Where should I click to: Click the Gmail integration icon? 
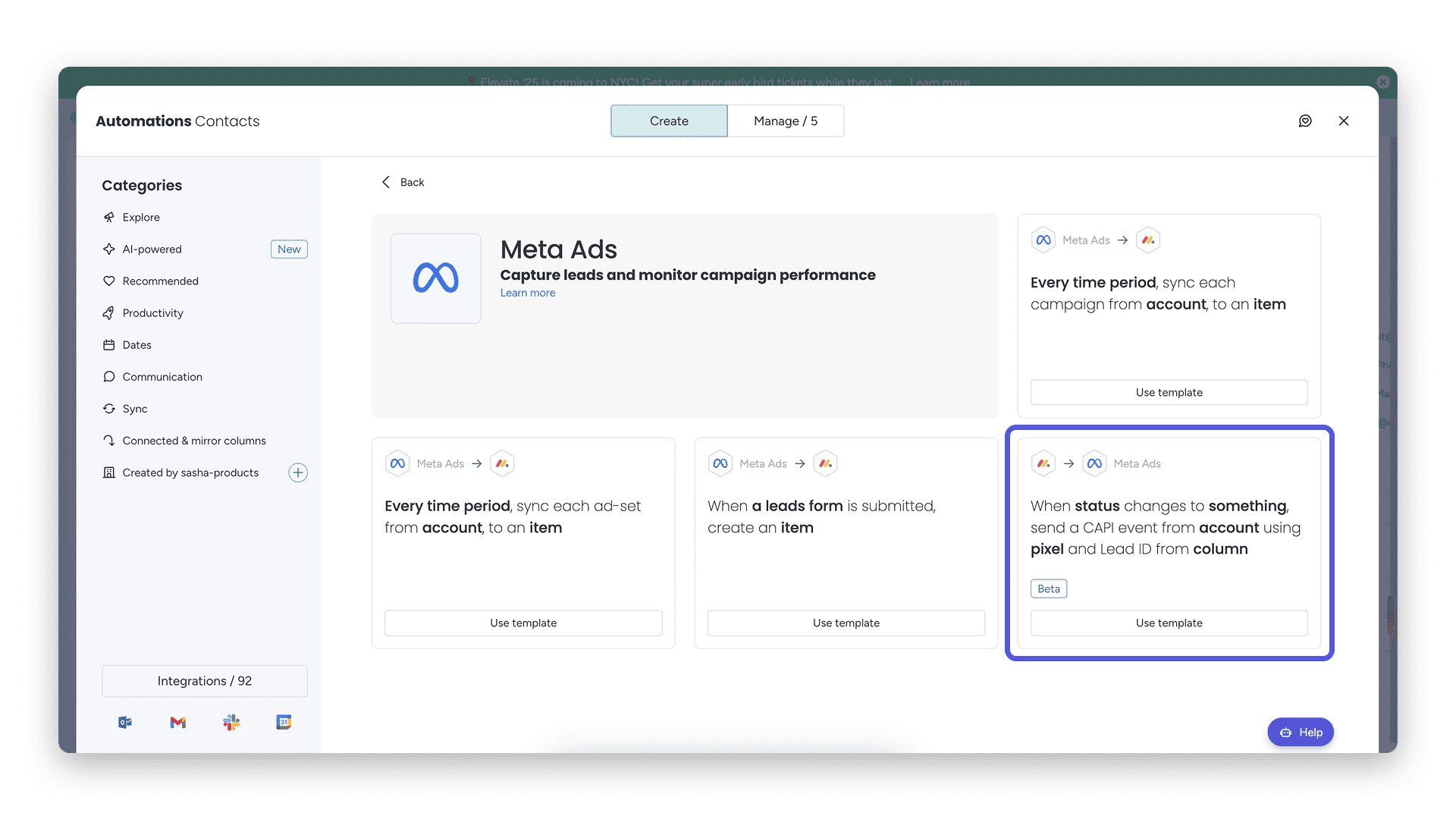[x=178, y=723]
